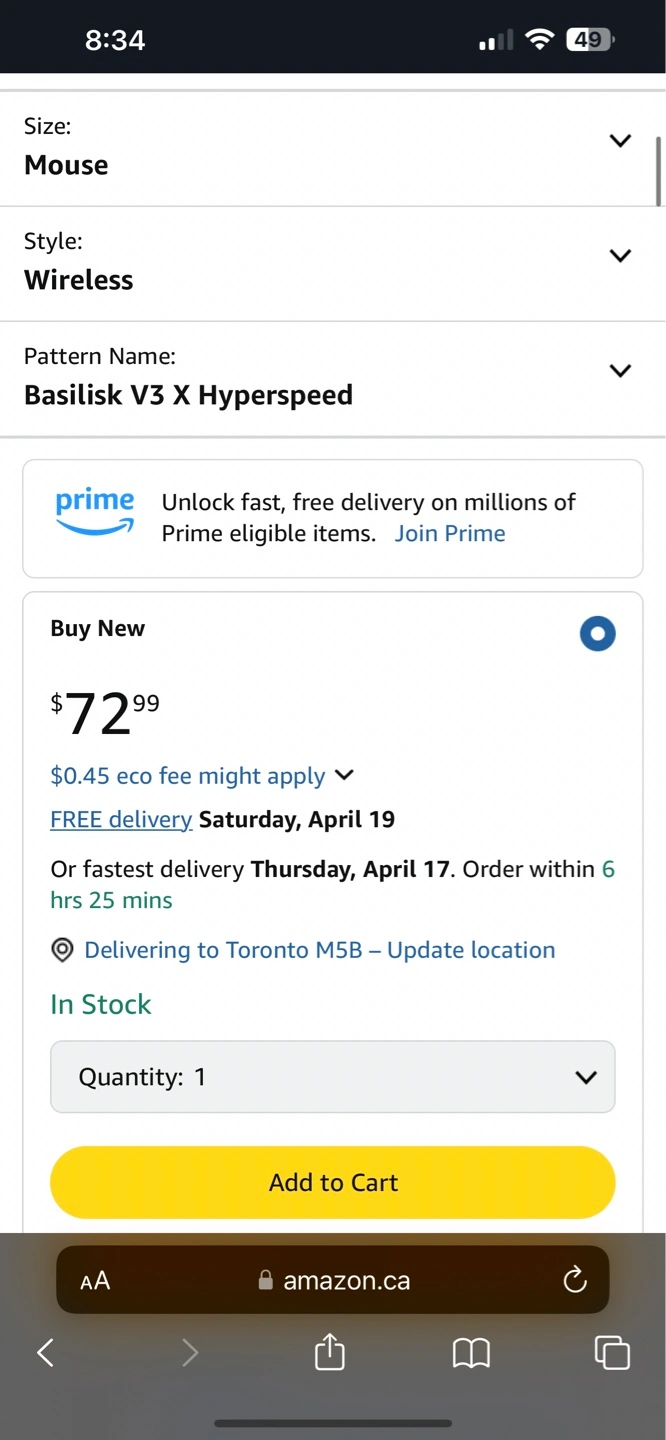Update the Toronto M5B delivery location
666x1440 pixels.
(x=319, y=950)
